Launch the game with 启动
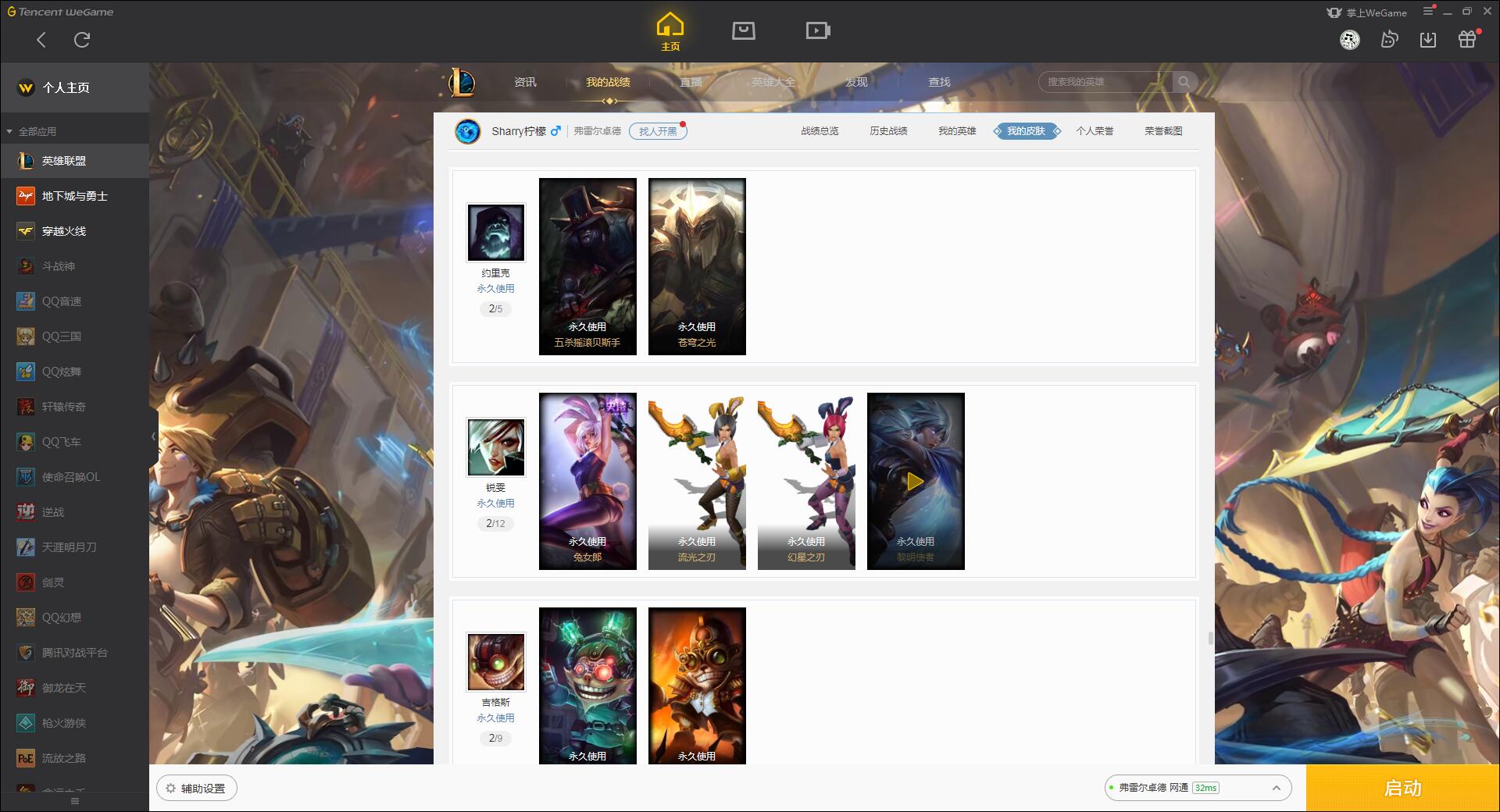1500x812 pixels. [1402, 789]
